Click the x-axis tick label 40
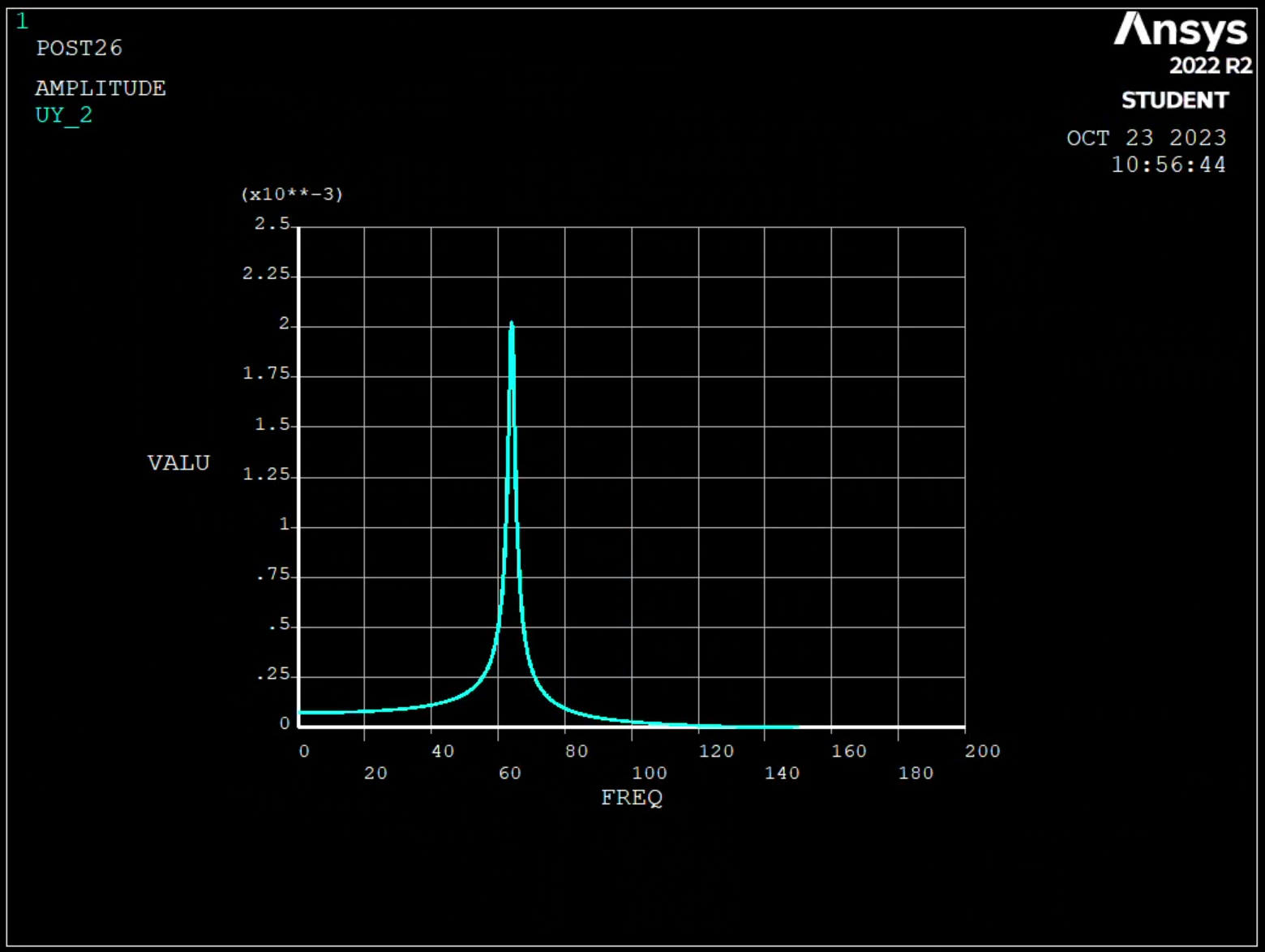 [443, 752]
